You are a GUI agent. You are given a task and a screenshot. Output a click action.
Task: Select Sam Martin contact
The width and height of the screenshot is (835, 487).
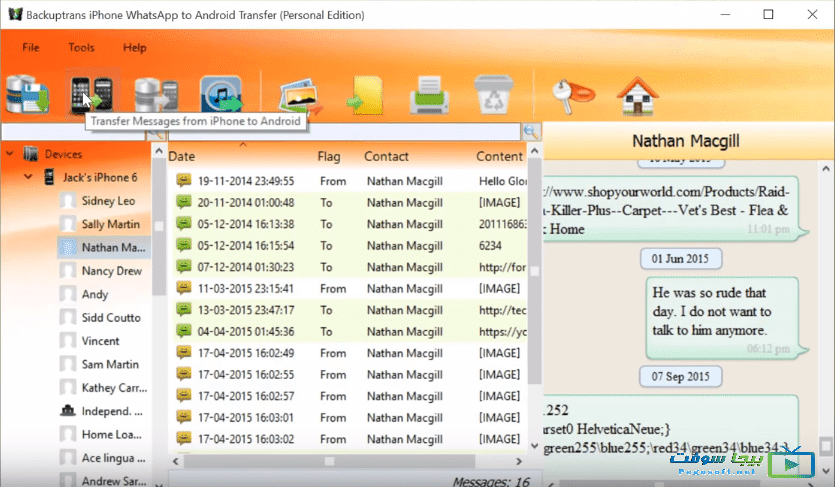click(110, 365)
